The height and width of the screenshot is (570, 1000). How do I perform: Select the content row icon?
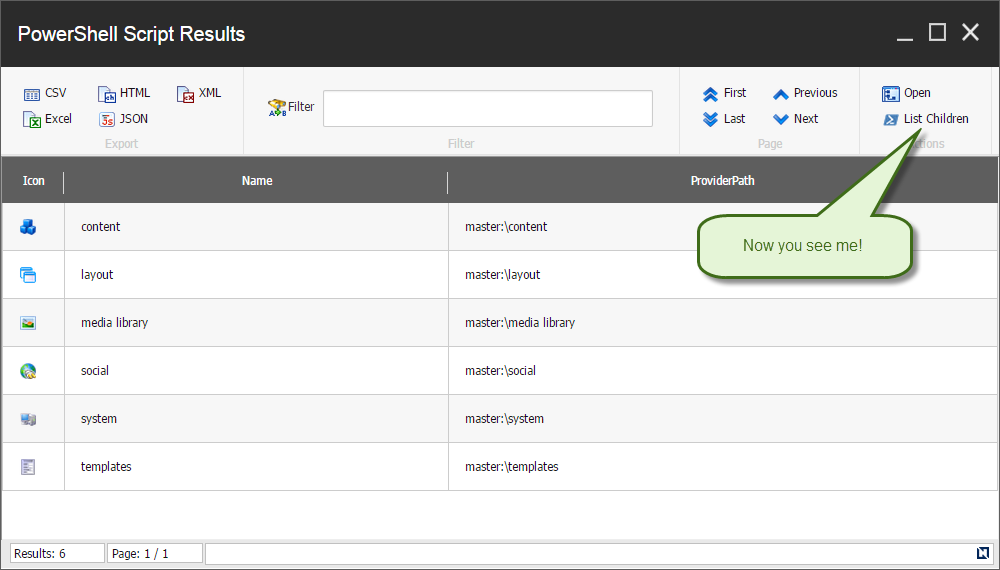[x=28, y=227]
